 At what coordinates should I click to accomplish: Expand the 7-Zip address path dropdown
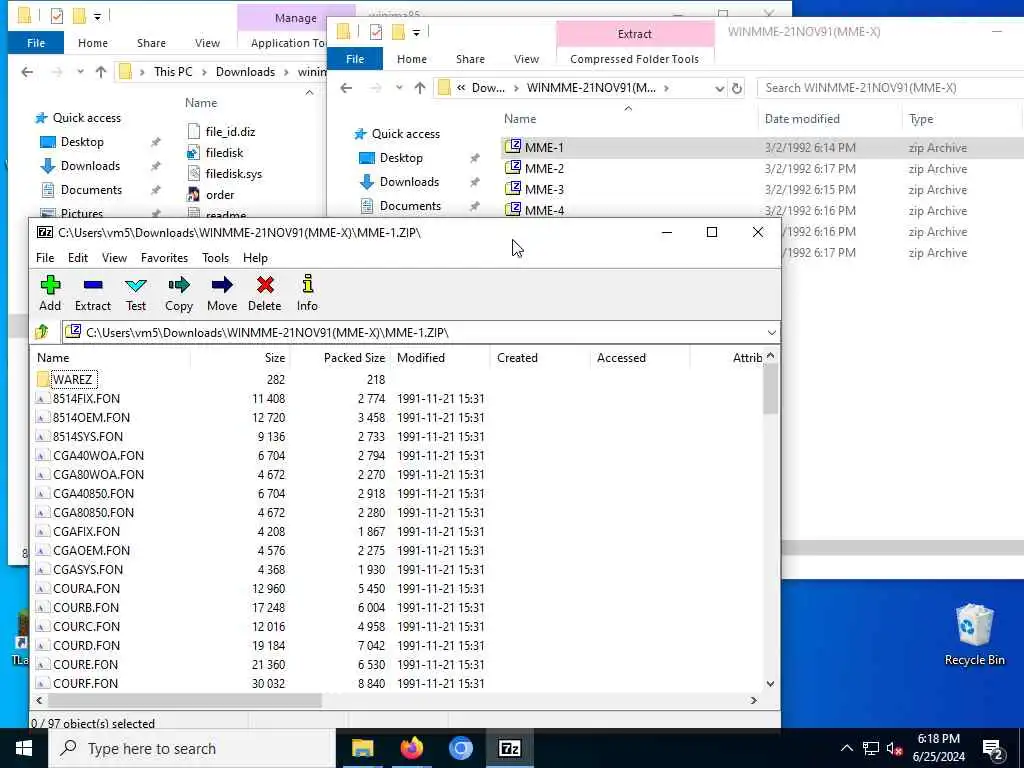(x=771, y=332)
